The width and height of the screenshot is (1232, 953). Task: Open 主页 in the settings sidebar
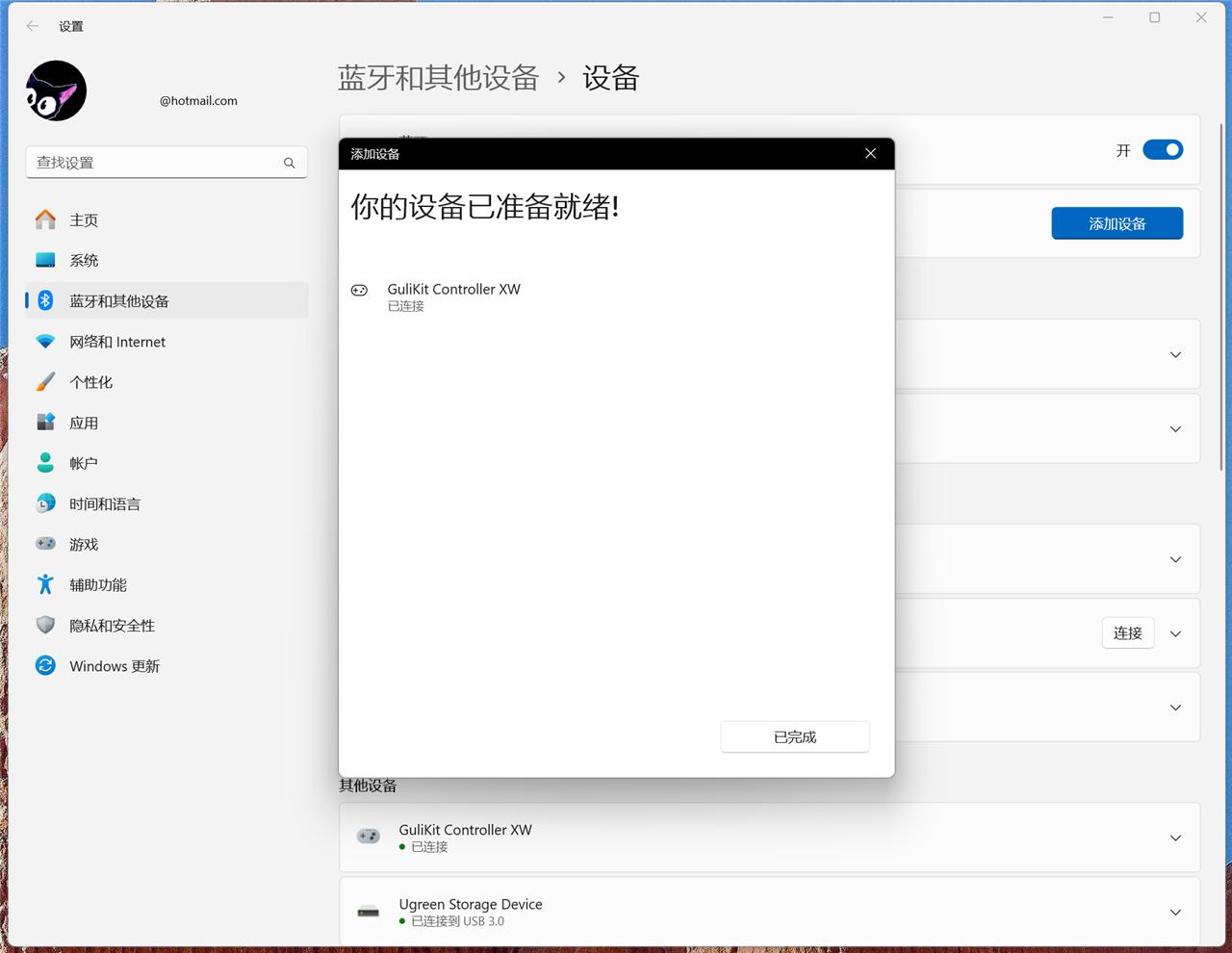167,219
